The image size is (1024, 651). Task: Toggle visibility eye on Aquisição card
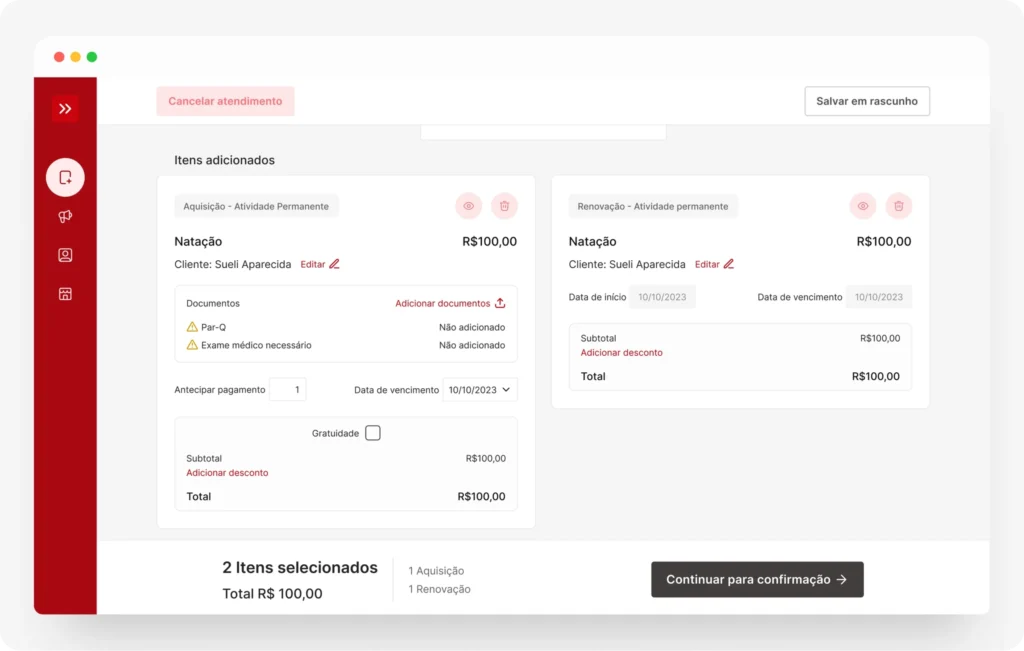[468, 206]
